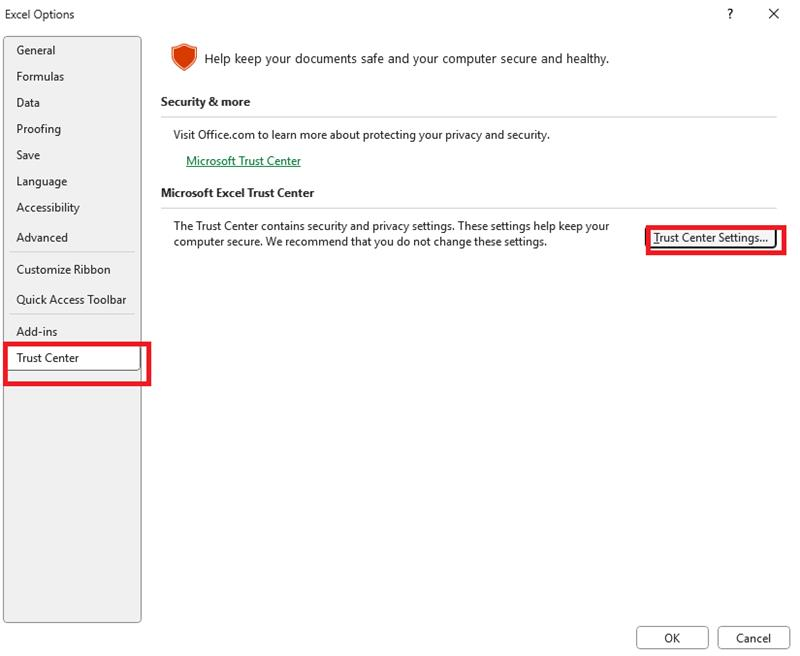This screenshot has width=800, height=656.
Task: Open Proofing settings
Action: point(72,129)
